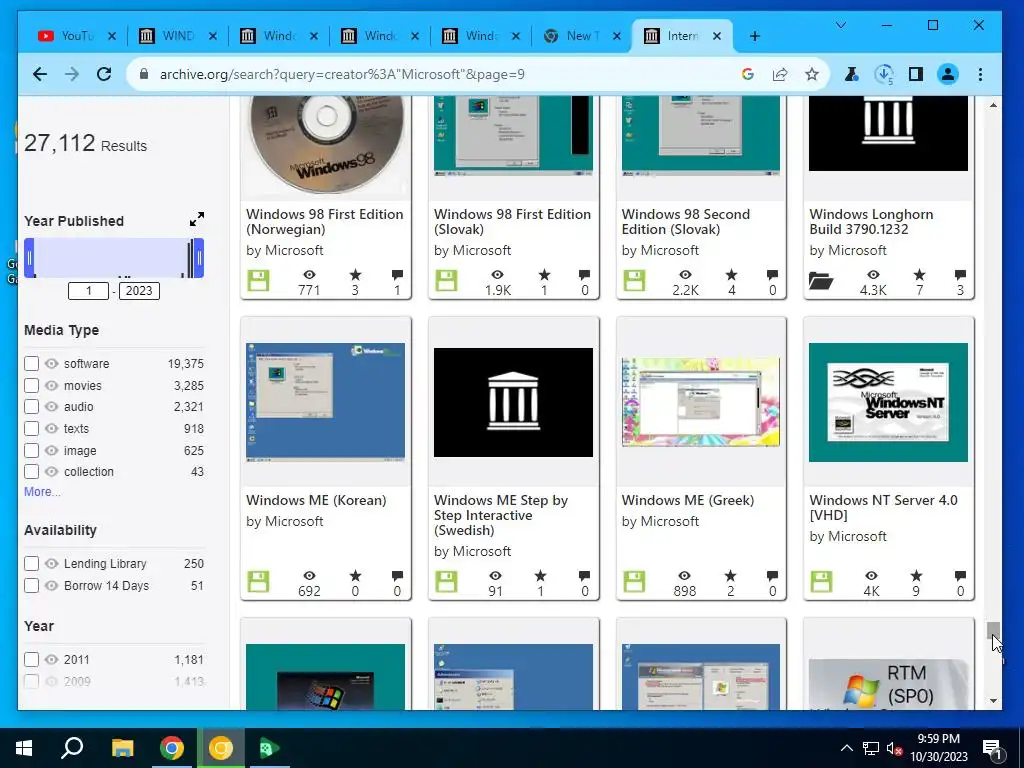Open Windows NT Server 4.0 thumbnail
Screen dimensions: 1024x768
[888, 402]
